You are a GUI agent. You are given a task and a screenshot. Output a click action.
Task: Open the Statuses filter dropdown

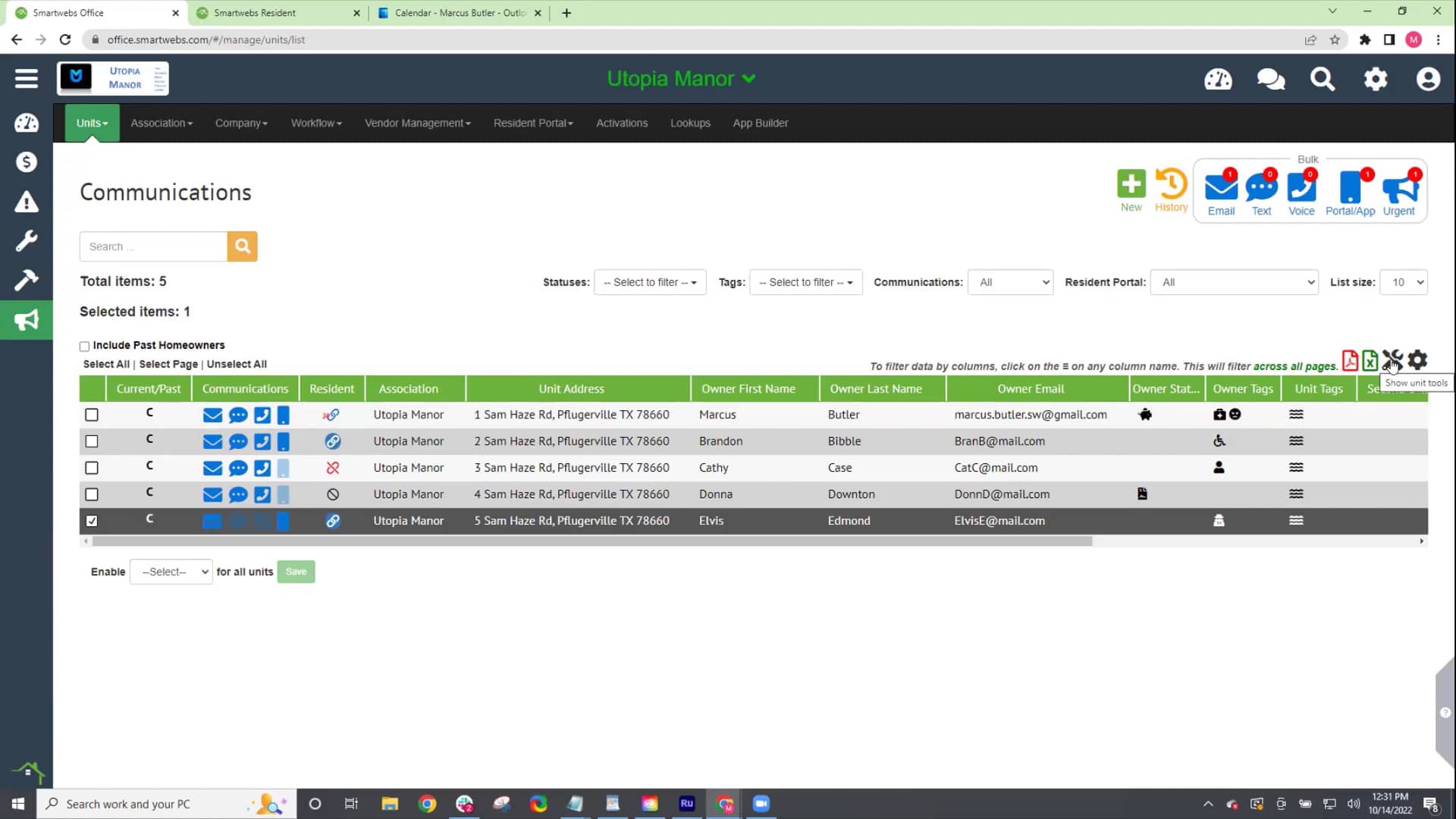(x=649, y=282)
